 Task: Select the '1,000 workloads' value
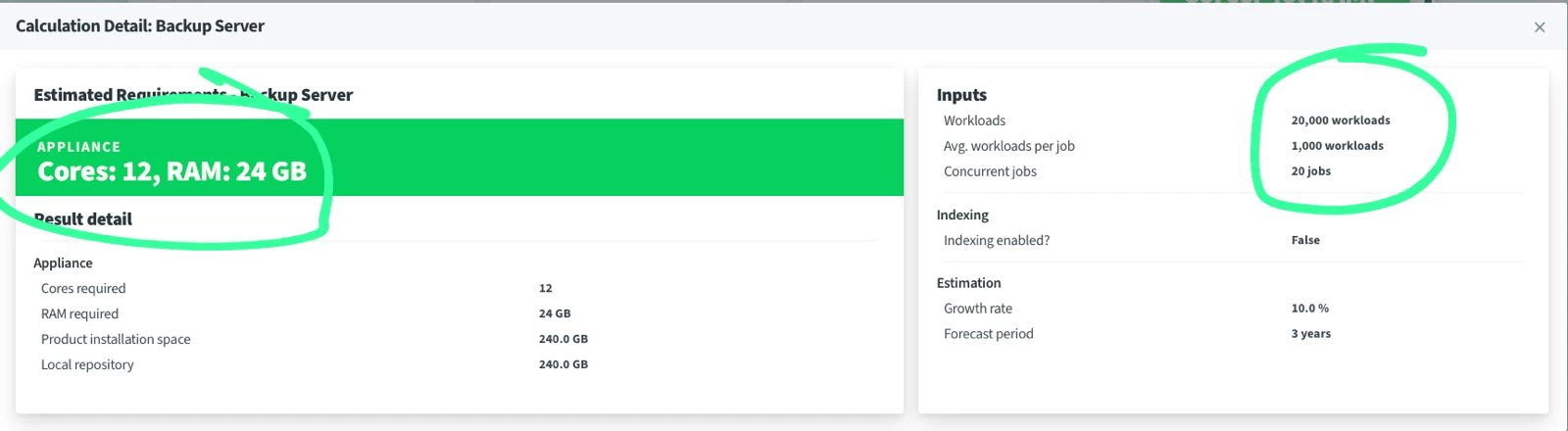pos(1338,146)
